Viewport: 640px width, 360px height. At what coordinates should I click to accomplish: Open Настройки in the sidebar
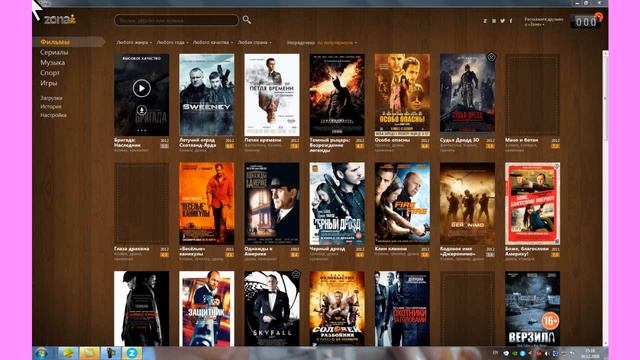coord(53,115)
